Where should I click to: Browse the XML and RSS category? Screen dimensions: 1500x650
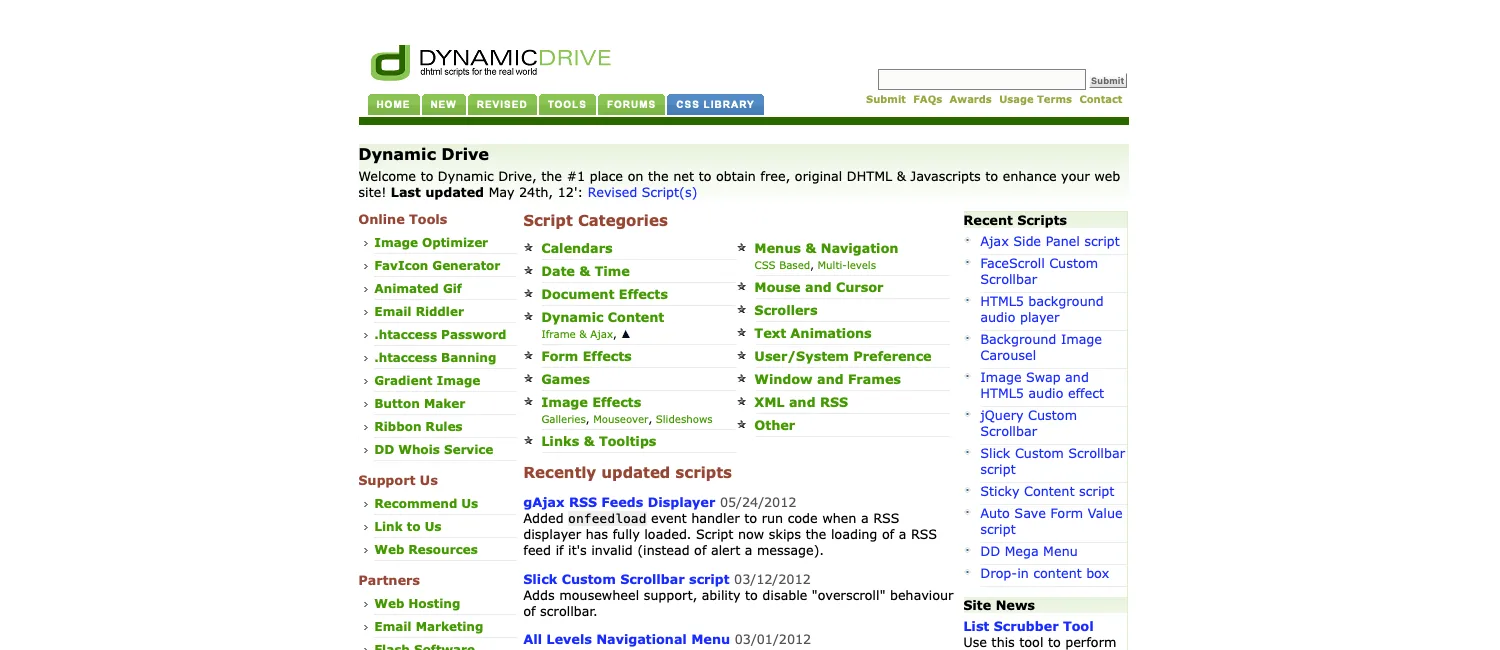[801, 403]
